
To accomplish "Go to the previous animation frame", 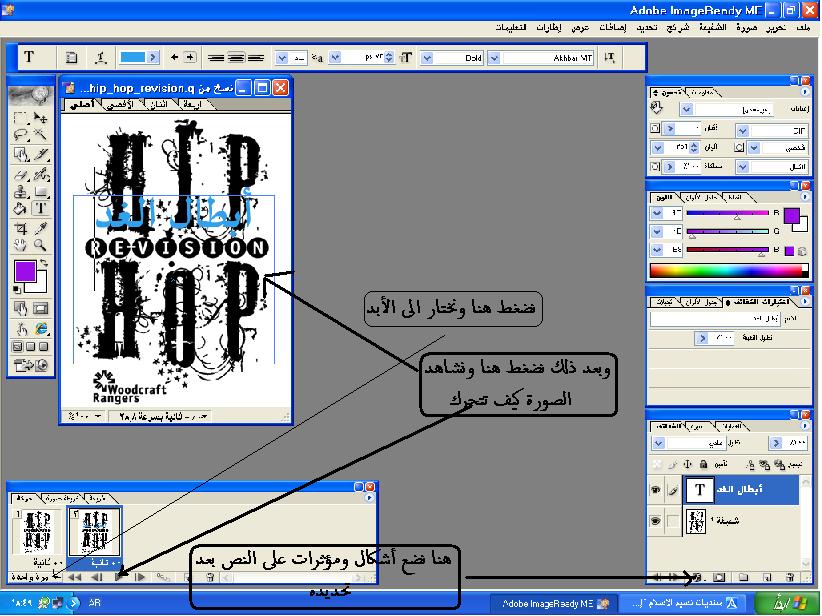I will click(97, 577).
